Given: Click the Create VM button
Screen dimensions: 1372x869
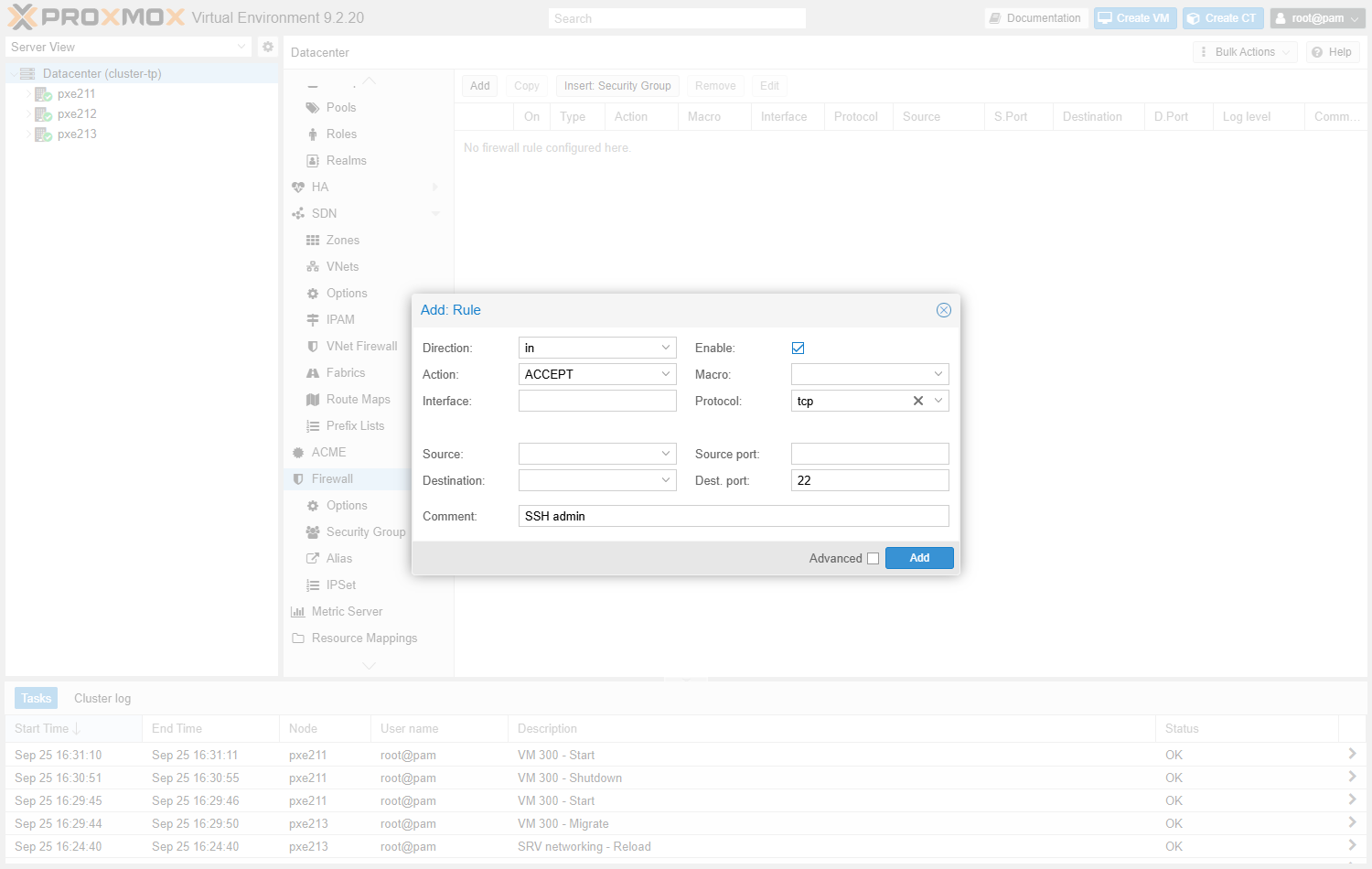Looking at the screenshot, I should click(x=1134, y=18).
